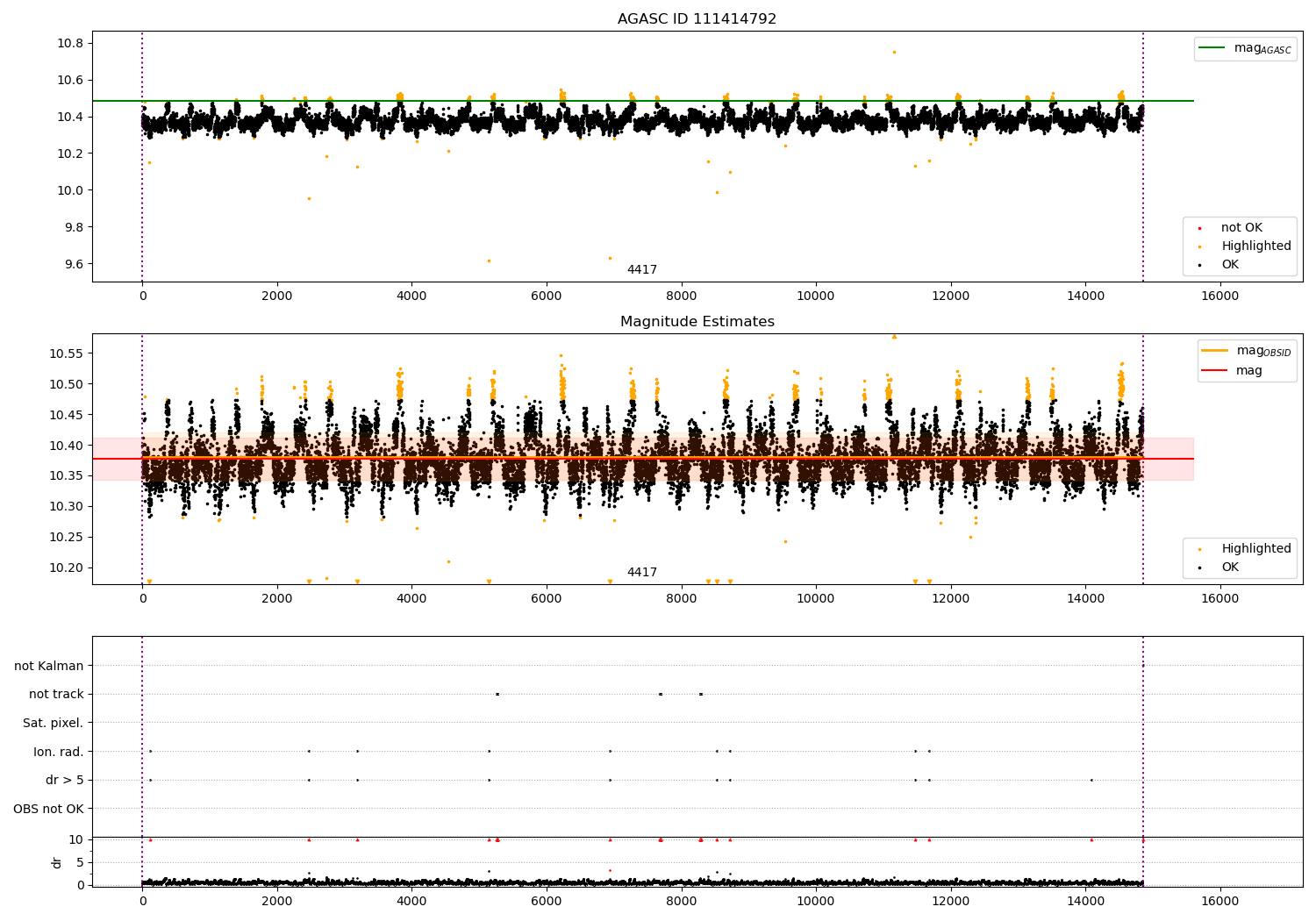Select 'OK' entry in the top plot legend

1230,265
